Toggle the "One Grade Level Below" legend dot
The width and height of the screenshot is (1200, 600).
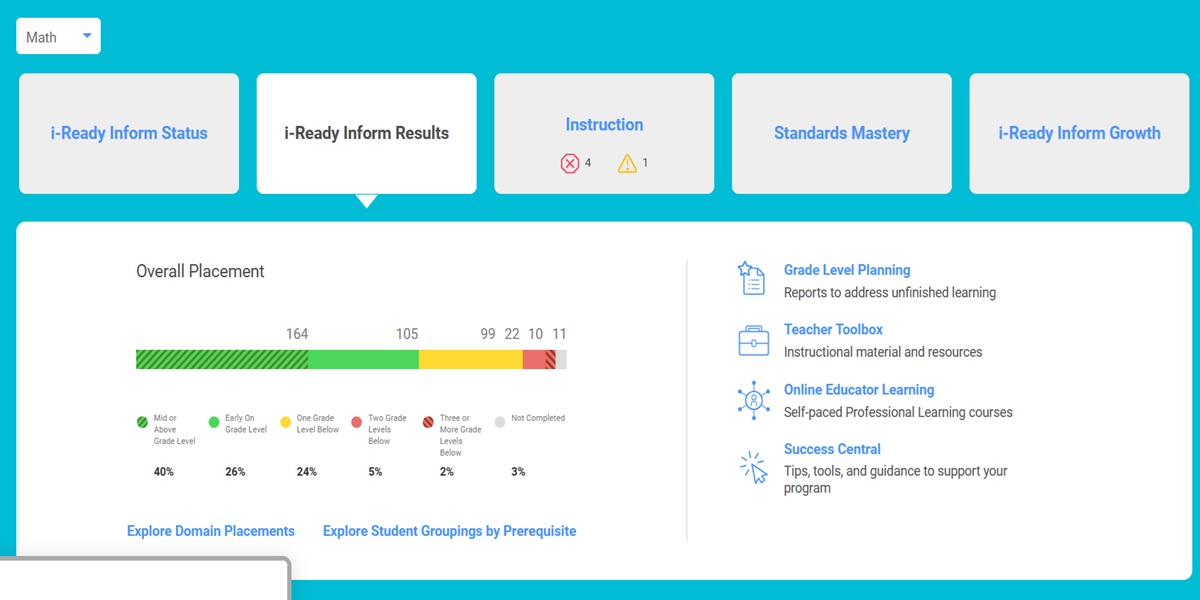285,420
